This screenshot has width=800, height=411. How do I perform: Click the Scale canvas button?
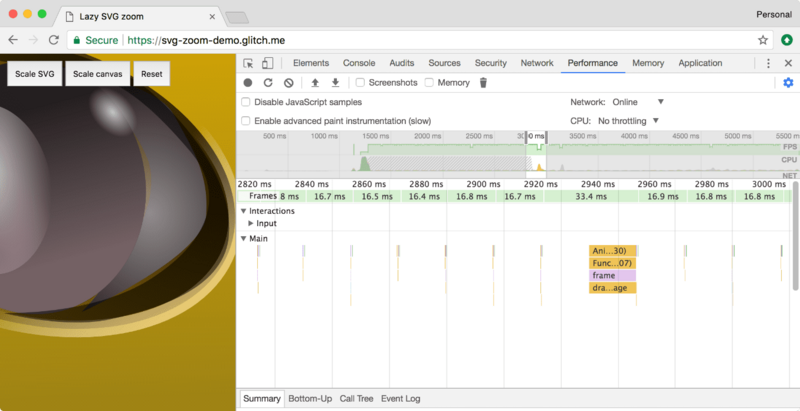coord(97,74)
